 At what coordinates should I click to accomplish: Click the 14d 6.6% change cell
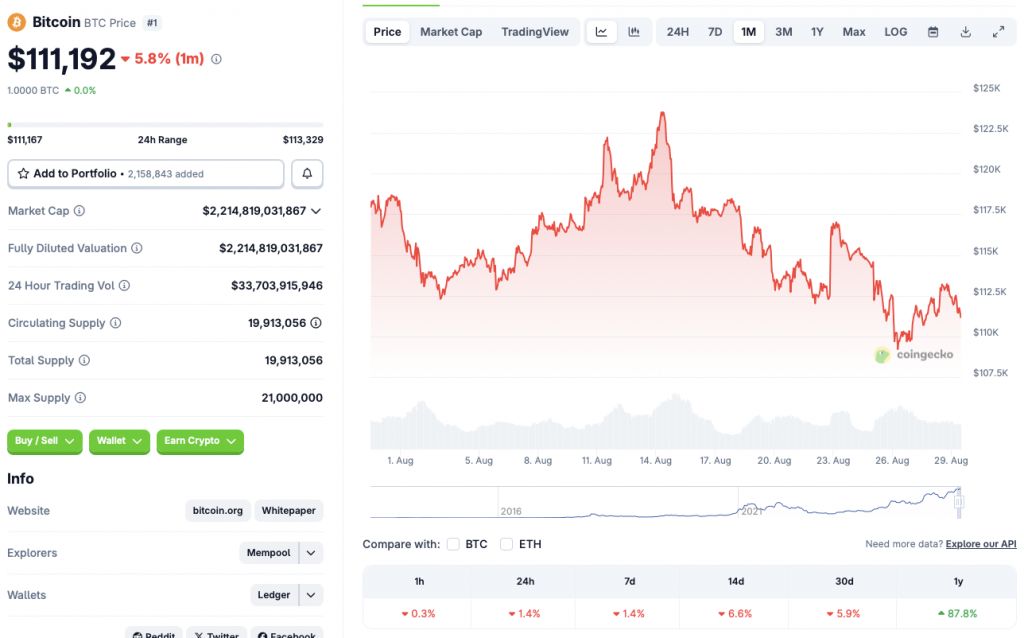(735, 614)
